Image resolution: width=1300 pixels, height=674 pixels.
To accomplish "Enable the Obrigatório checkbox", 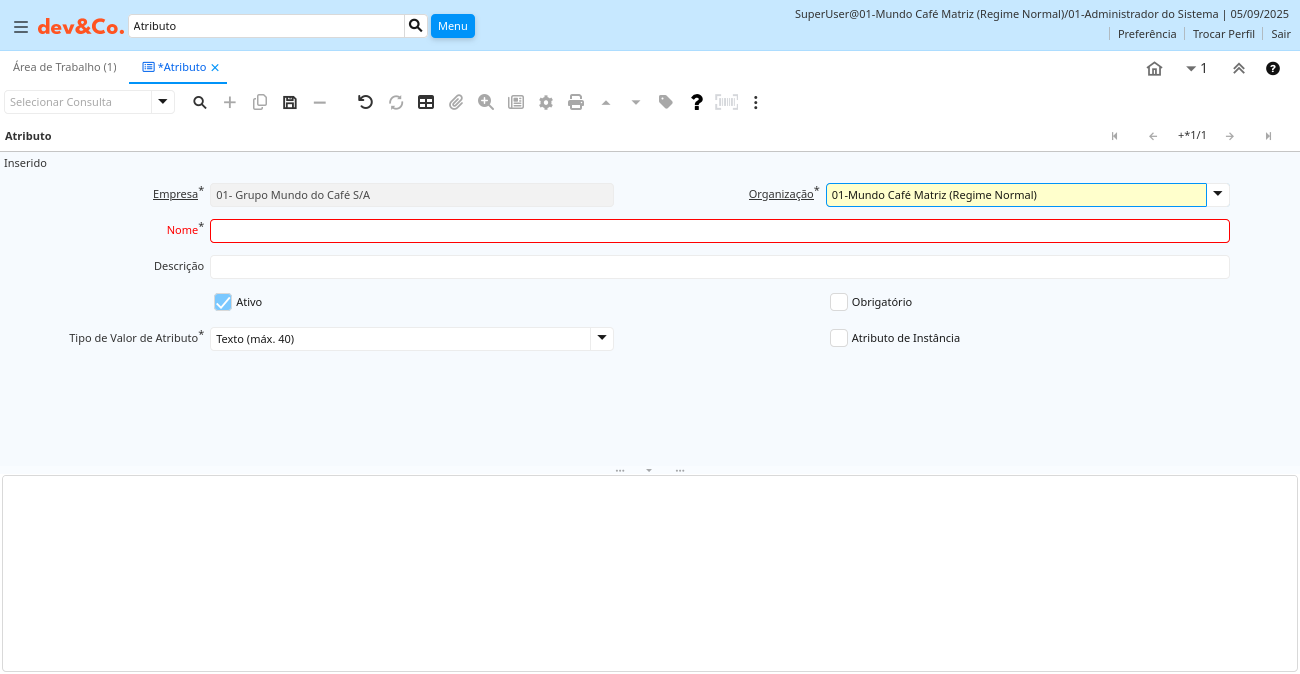I will (839, 302).
